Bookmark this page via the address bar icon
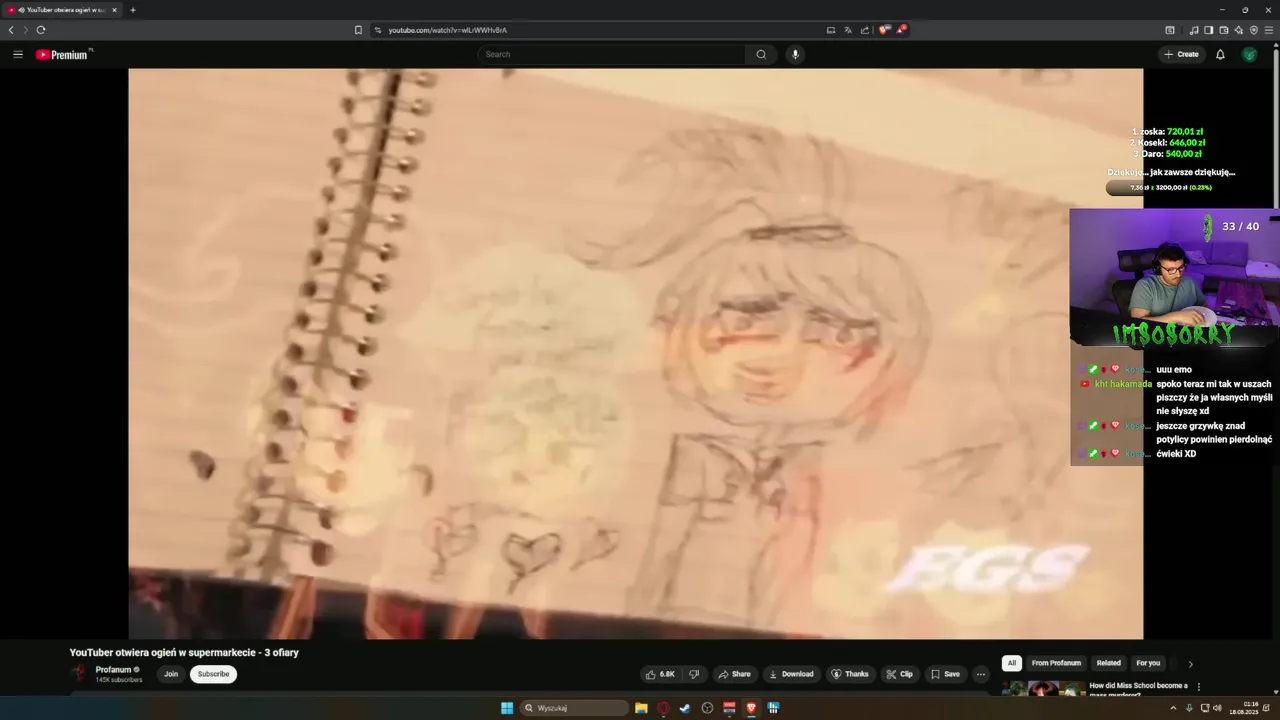This screenshot has width=1280, height=720. (x=358, y=30)
